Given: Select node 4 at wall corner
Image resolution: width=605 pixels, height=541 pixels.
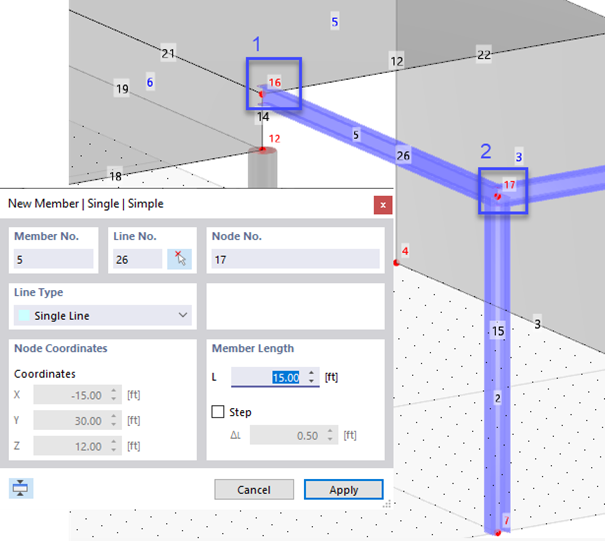Looking at the screenshot, I should click(396, 263).
